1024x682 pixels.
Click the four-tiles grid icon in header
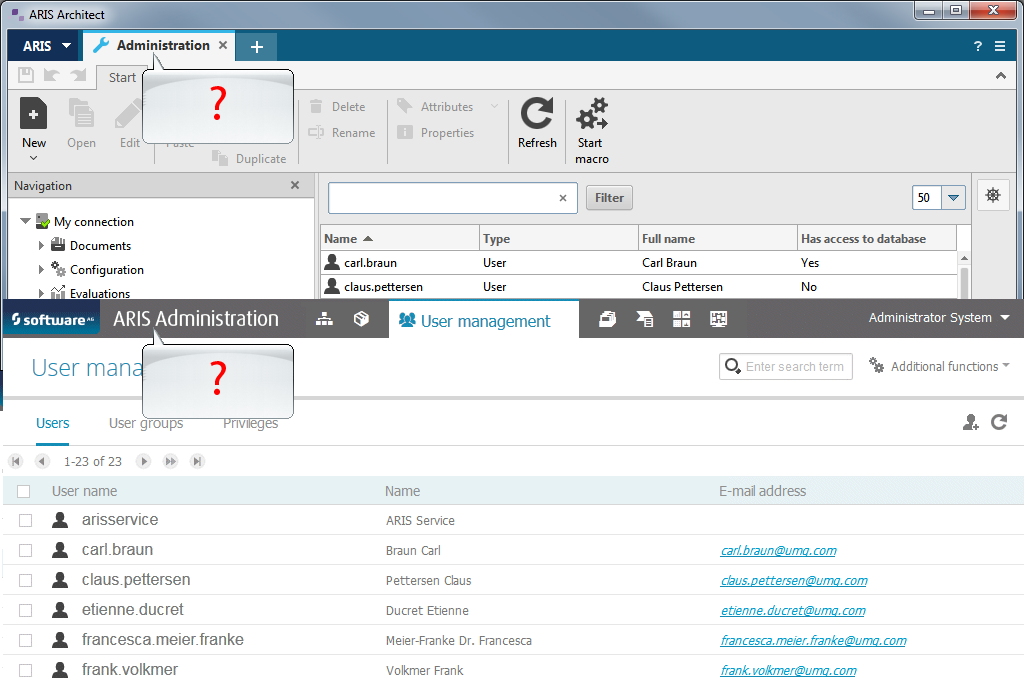coord(681,319)
